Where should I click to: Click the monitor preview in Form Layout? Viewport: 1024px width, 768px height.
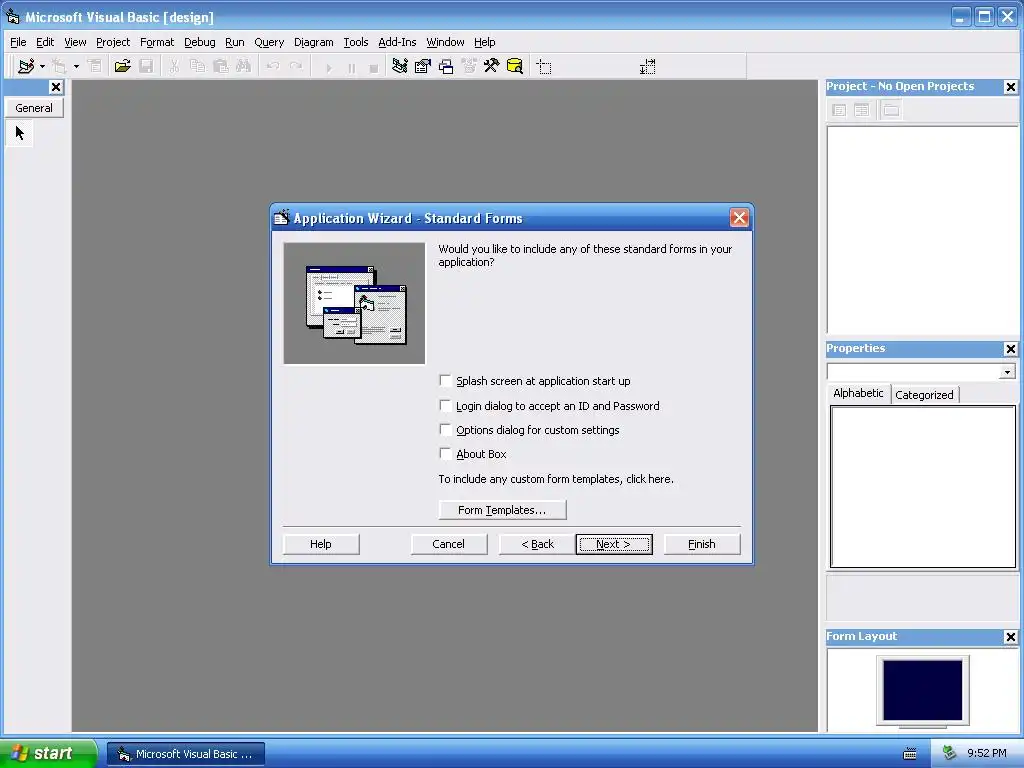[x=922, y=692]
